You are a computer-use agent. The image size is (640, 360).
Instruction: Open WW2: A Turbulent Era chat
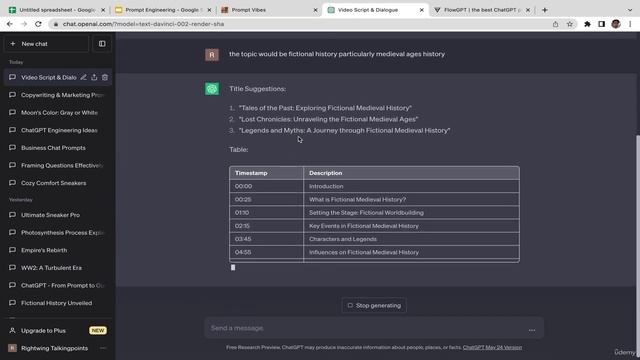(x=58, y=268)
